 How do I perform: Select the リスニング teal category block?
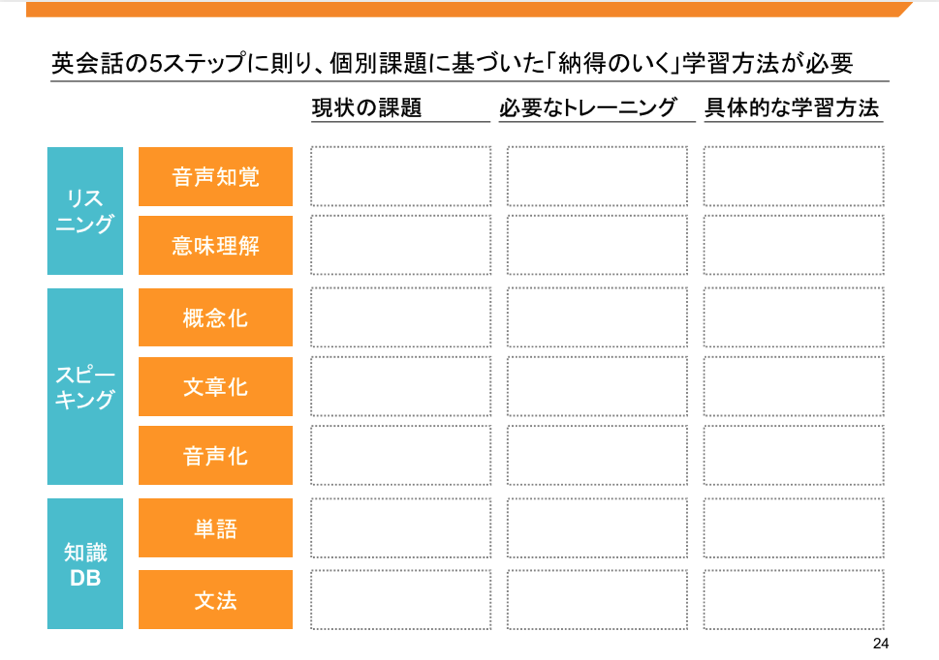[x=85, y=211]
